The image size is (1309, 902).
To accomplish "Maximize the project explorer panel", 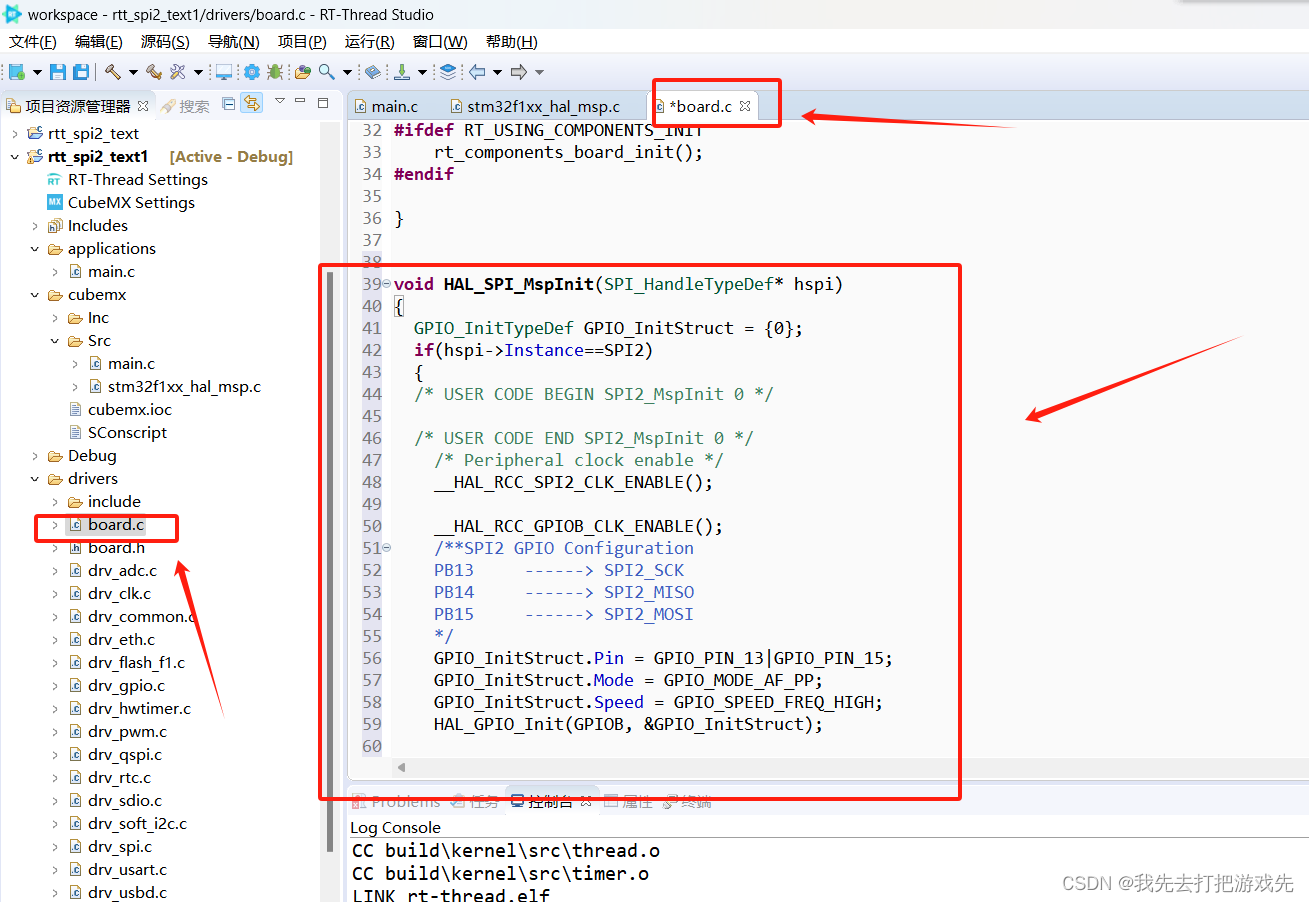I will (323, 102).
